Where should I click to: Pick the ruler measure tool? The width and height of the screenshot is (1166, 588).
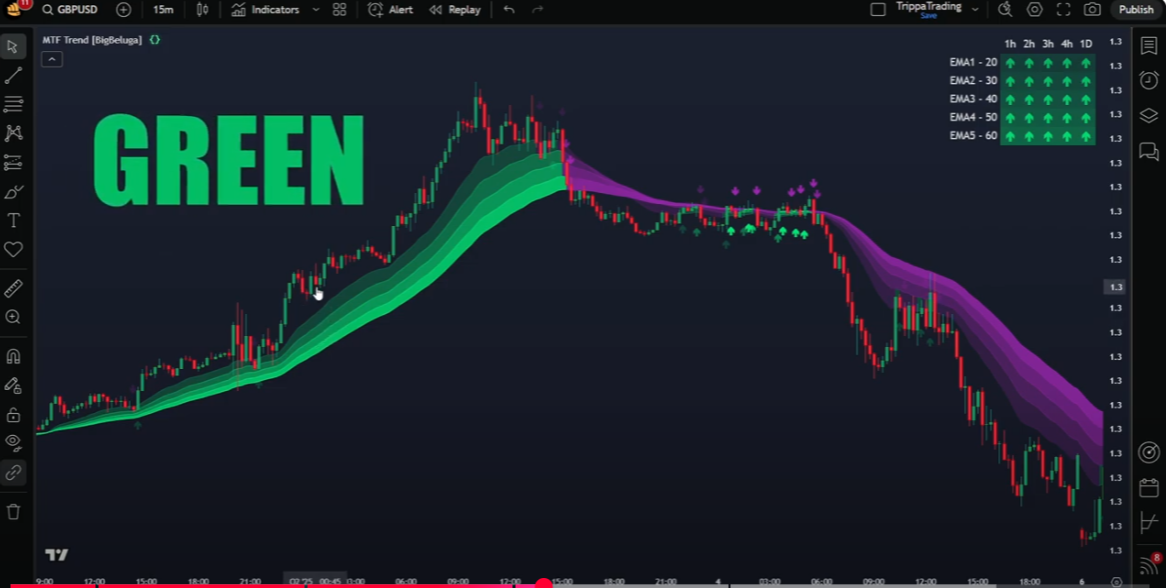pyautogui.click(x=14, y=288)
